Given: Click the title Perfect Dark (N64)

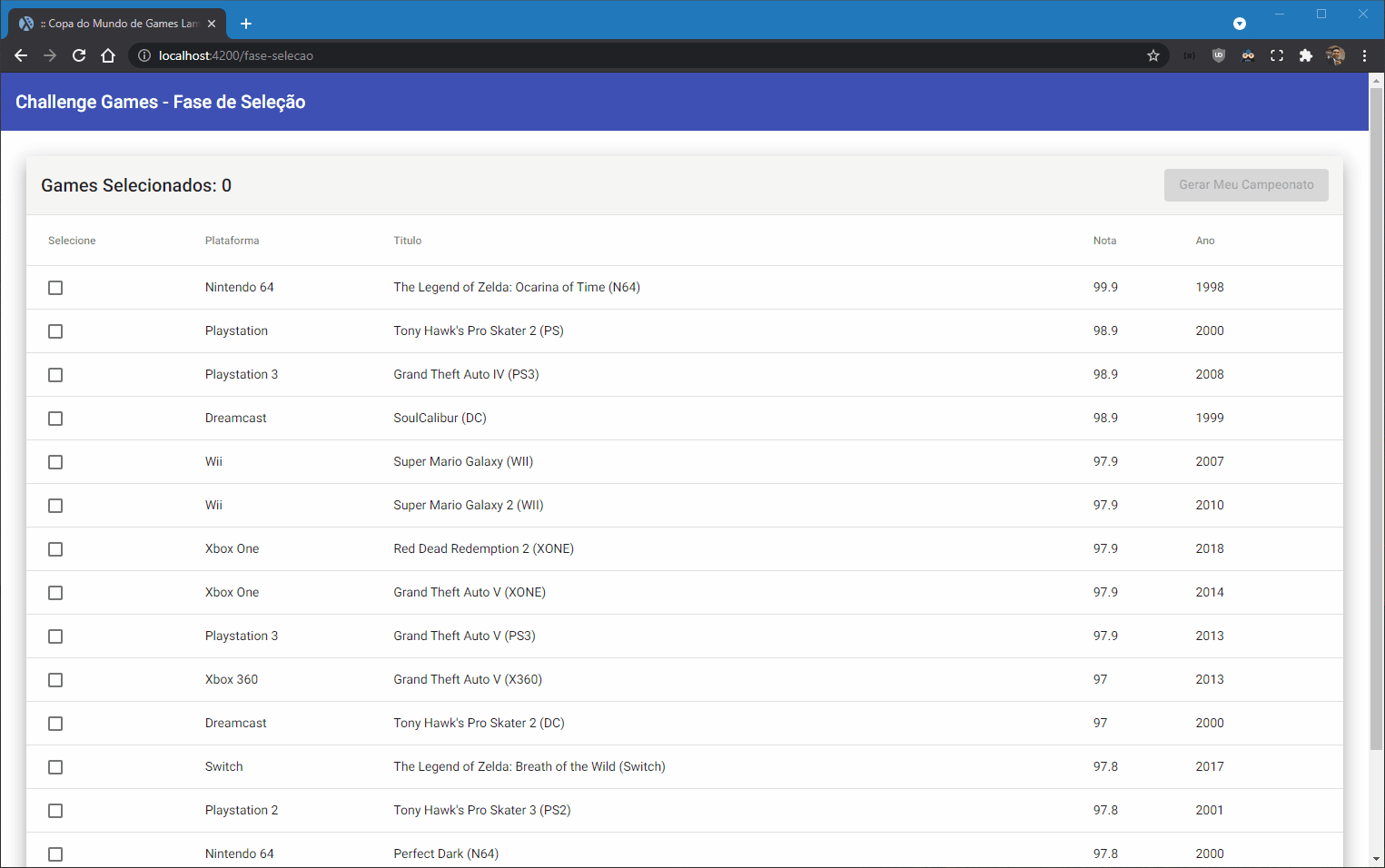Looking at the screenshot, I should tap(446, 853).
